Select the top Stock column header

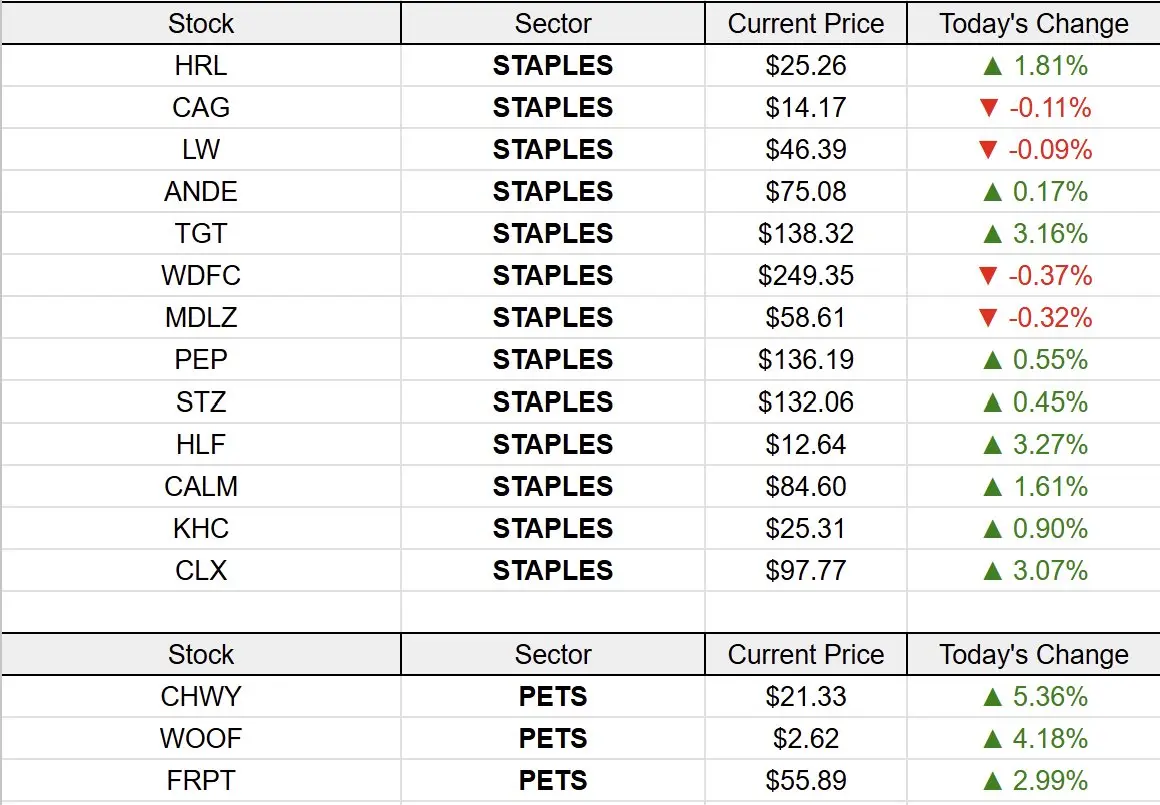click(200, 24)
